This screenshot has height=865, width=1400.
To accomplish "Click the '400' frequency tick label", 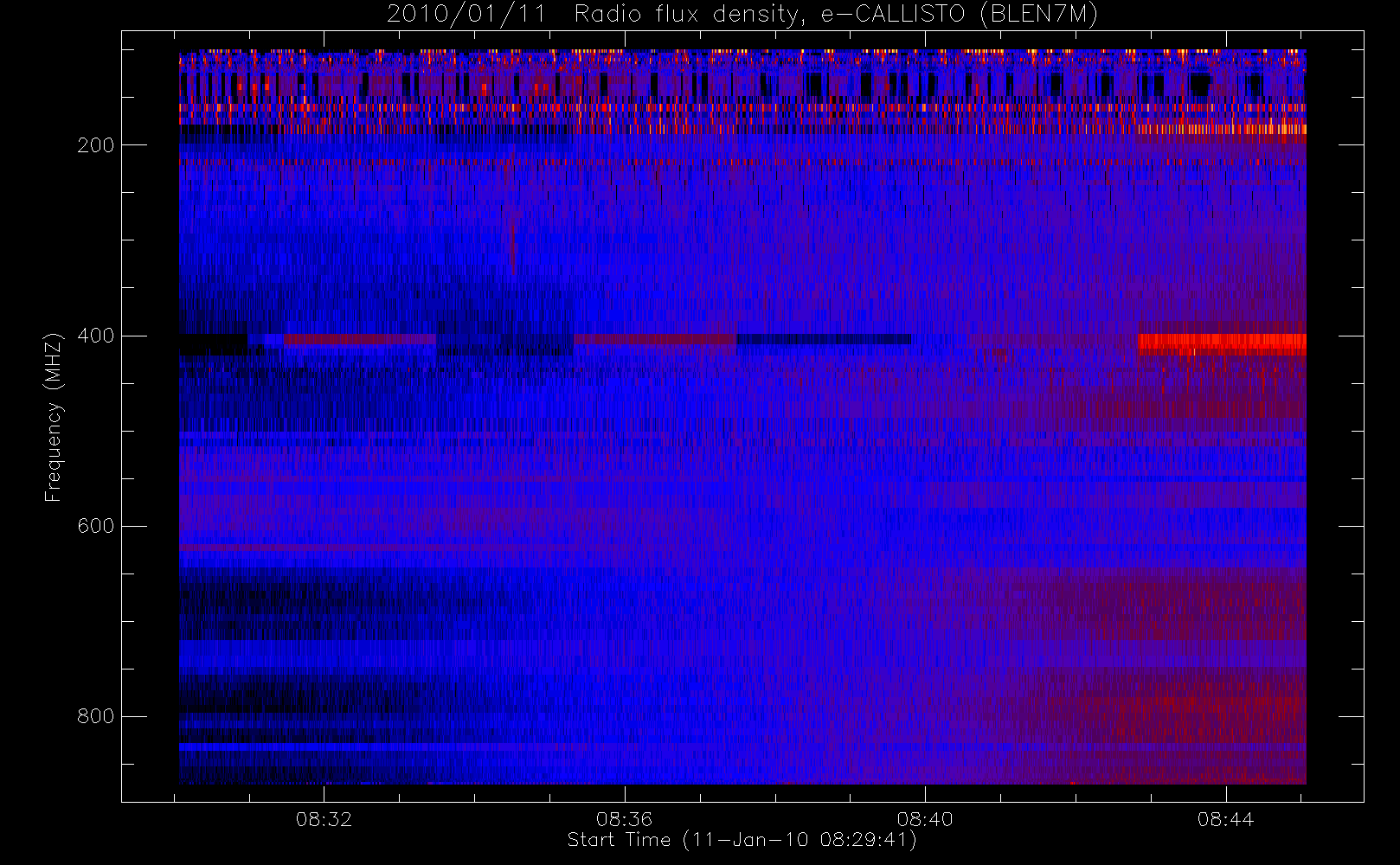I will [x=95, y=336].
